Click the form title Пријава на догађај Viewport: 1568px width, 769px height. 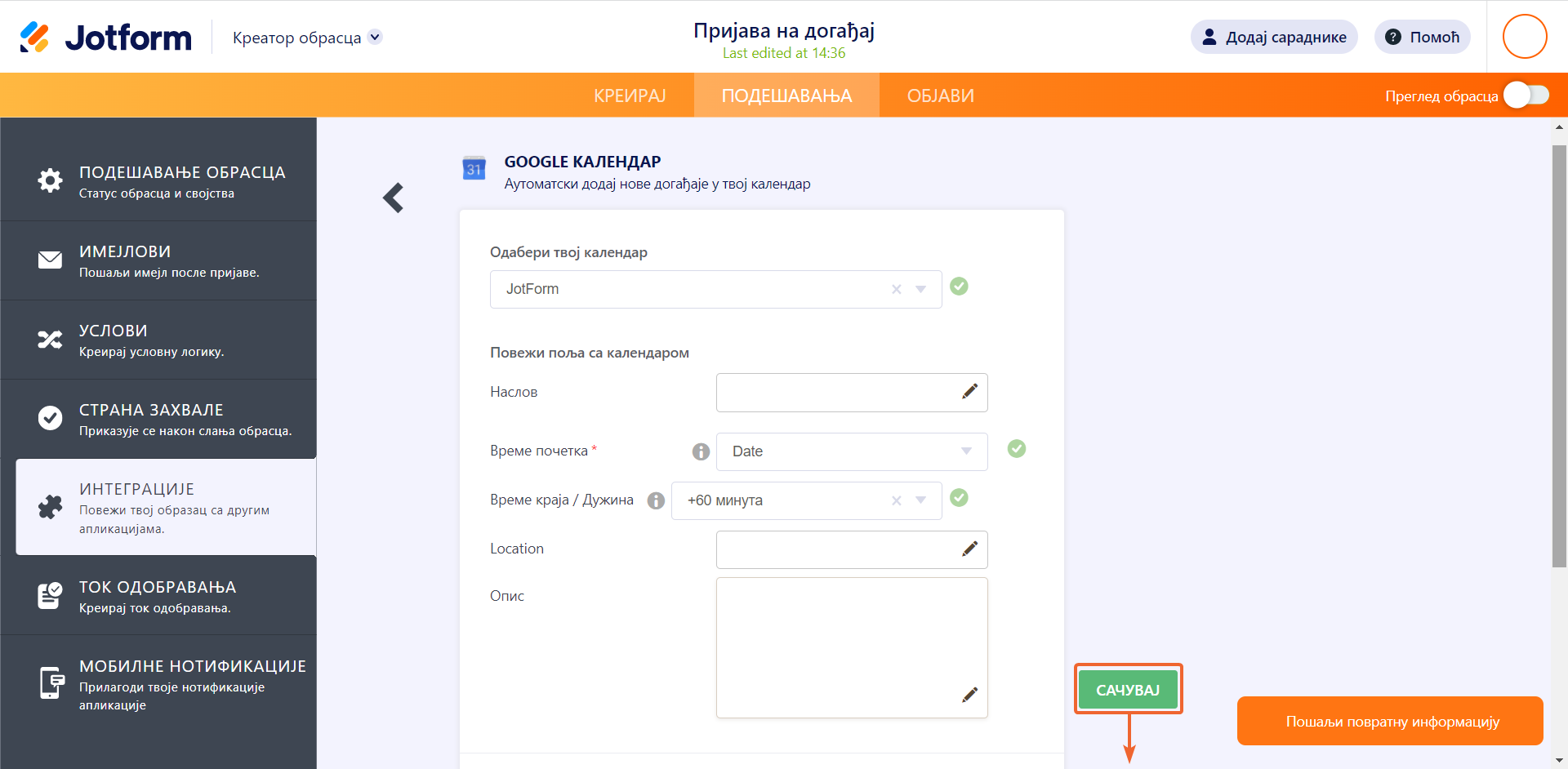(x=784, y=31)
